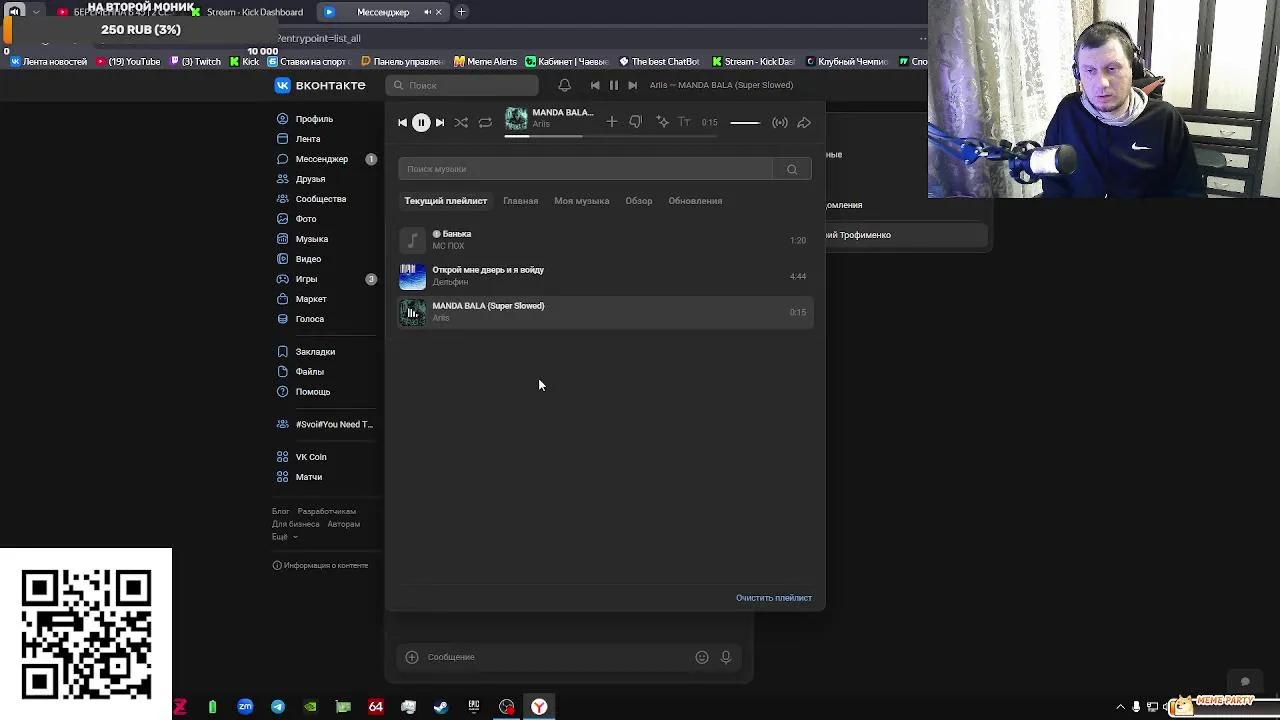Share the current track via arrow icon
Viewport: 1280px width, 720px height.
point(804,122)
